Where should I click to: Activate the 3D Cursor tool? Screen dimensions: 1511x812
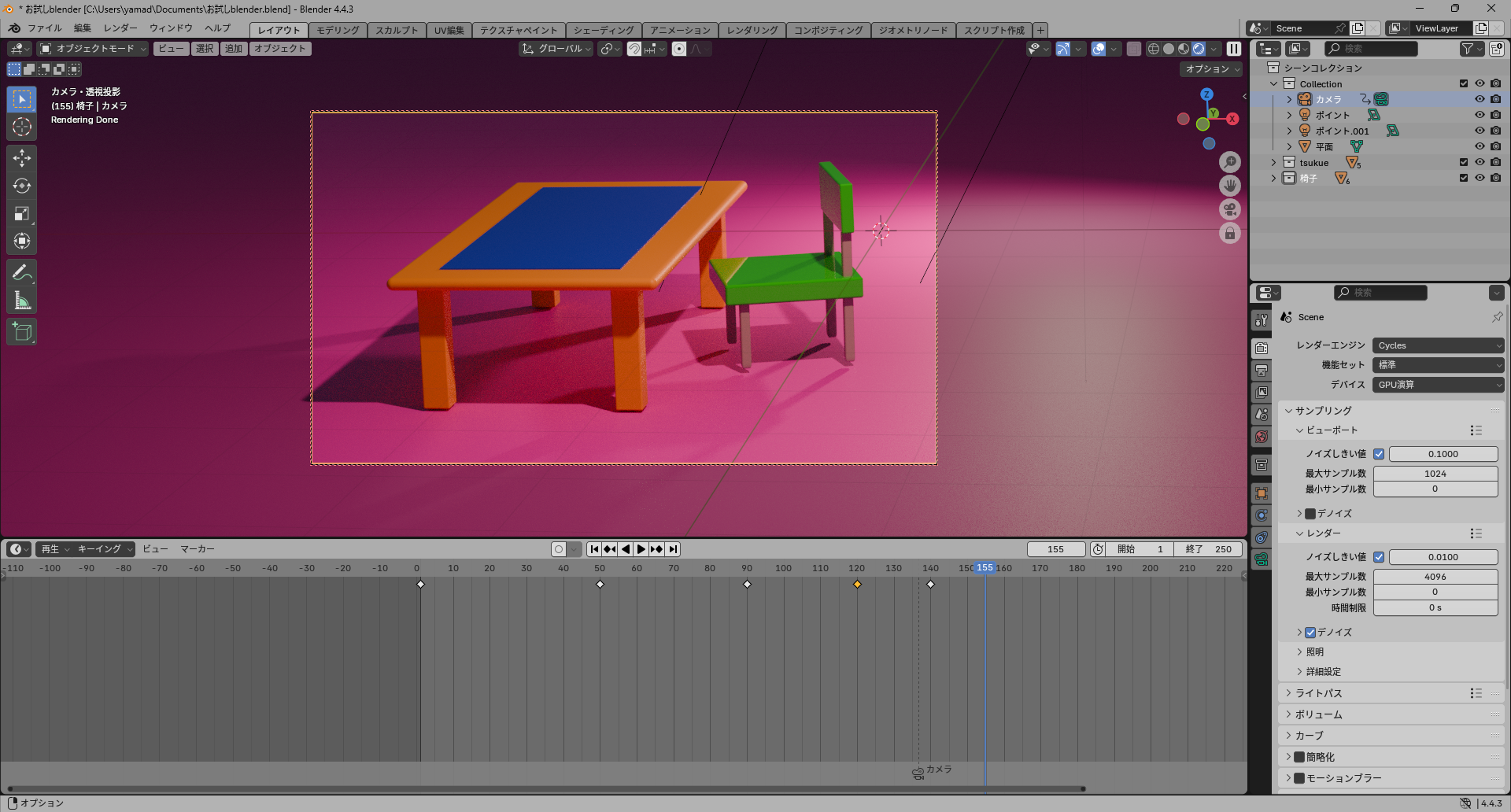pyautogui.click(x=22, y=127)
